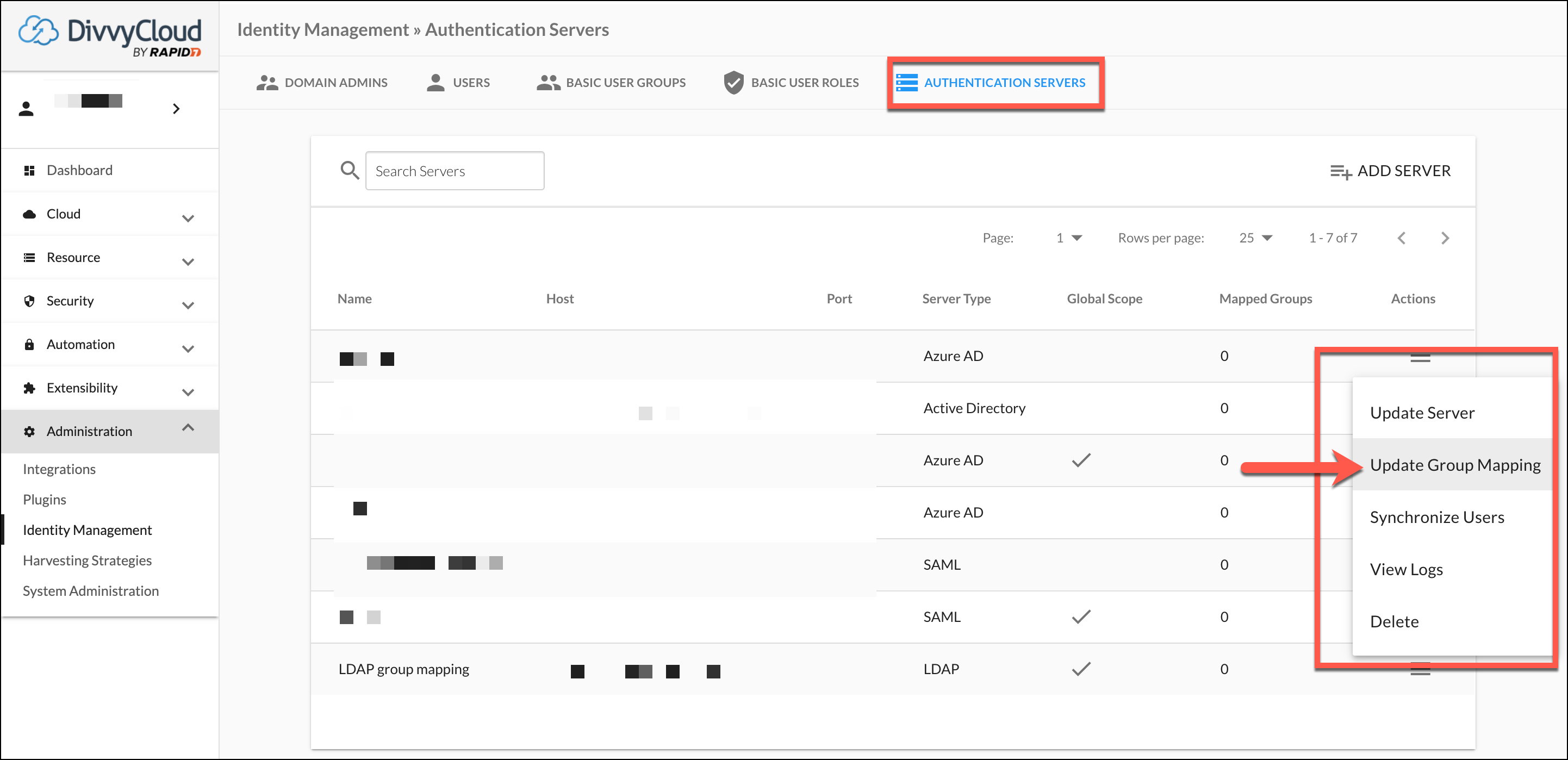The image size is (1568, 760).
Task: Expand the user account chevron
Action: point(176,109)
